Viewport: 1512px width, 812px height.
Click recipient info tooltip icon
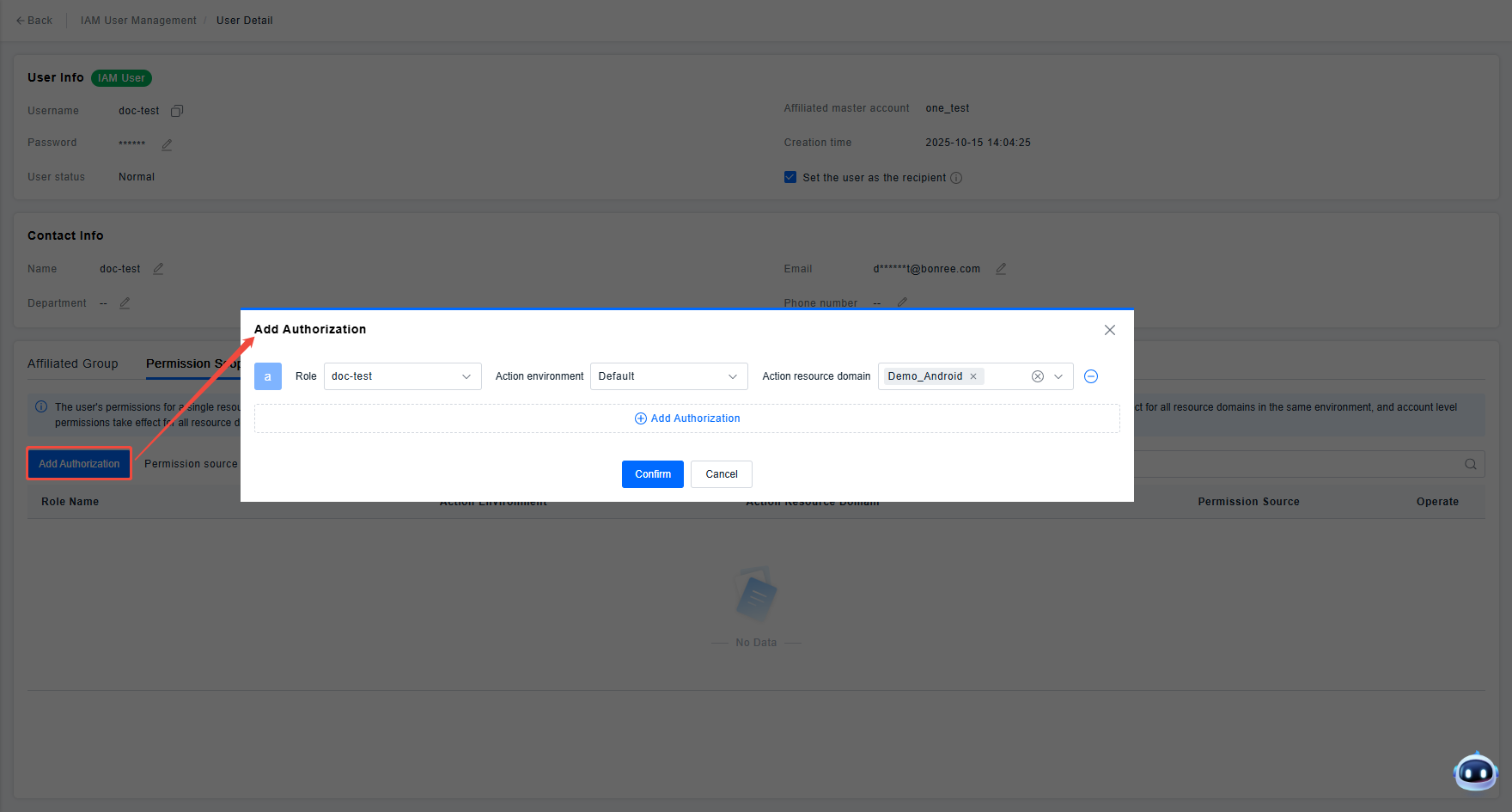(x=956, y=178)
